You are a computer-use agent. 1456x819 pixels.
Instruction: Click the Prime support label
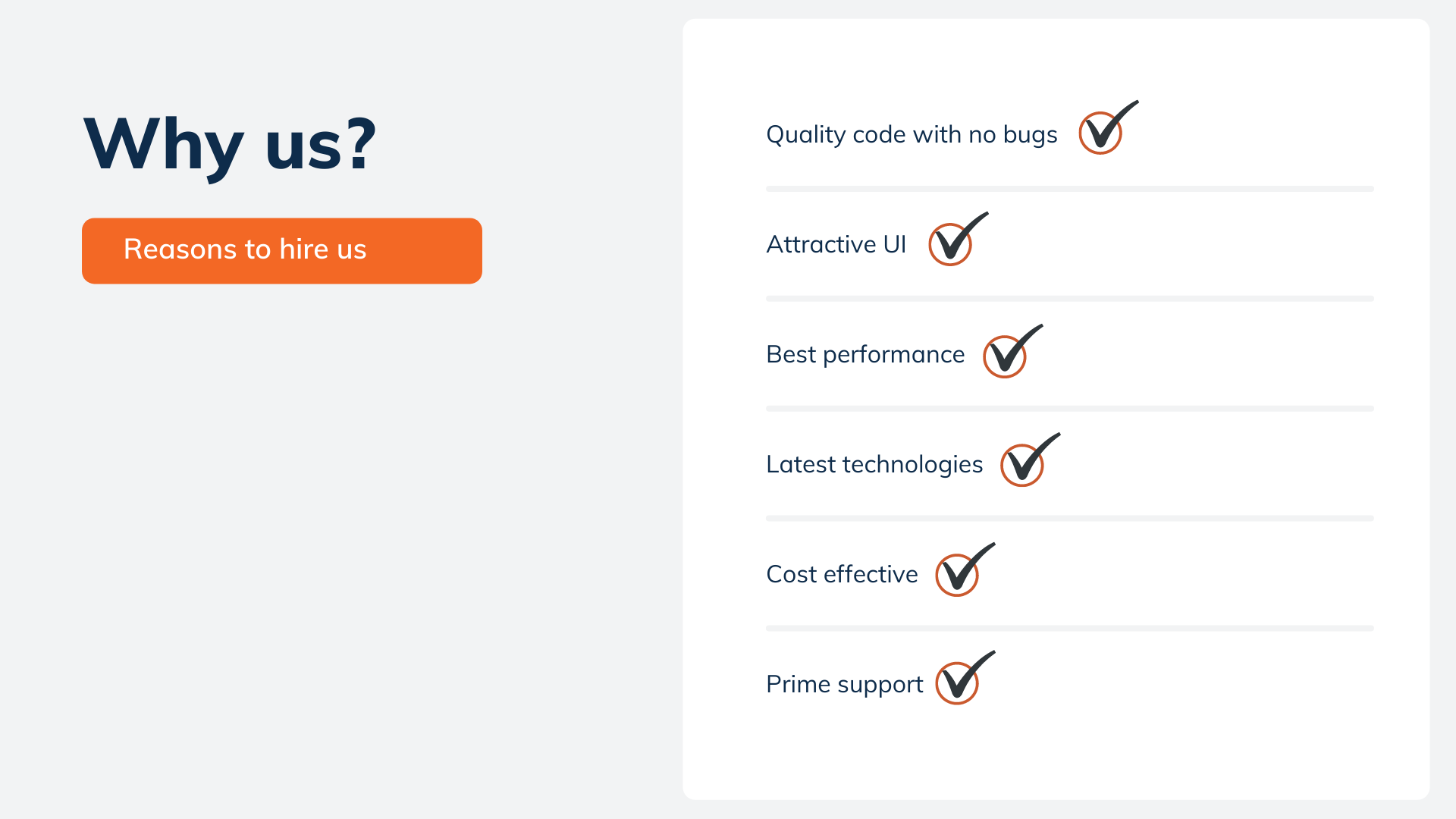pos(845,685)
